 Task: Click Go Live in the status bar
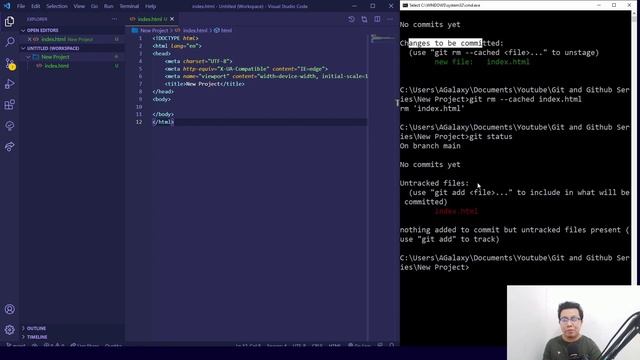(x=359, y=345)
